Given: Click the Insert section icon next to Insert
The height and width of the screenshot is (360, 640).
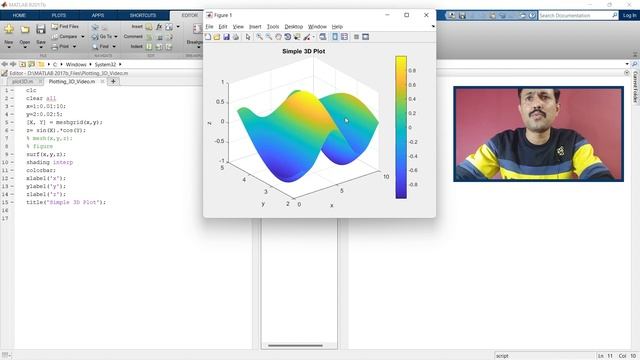Looking at the screenshot, I should (x=149, y=27).
